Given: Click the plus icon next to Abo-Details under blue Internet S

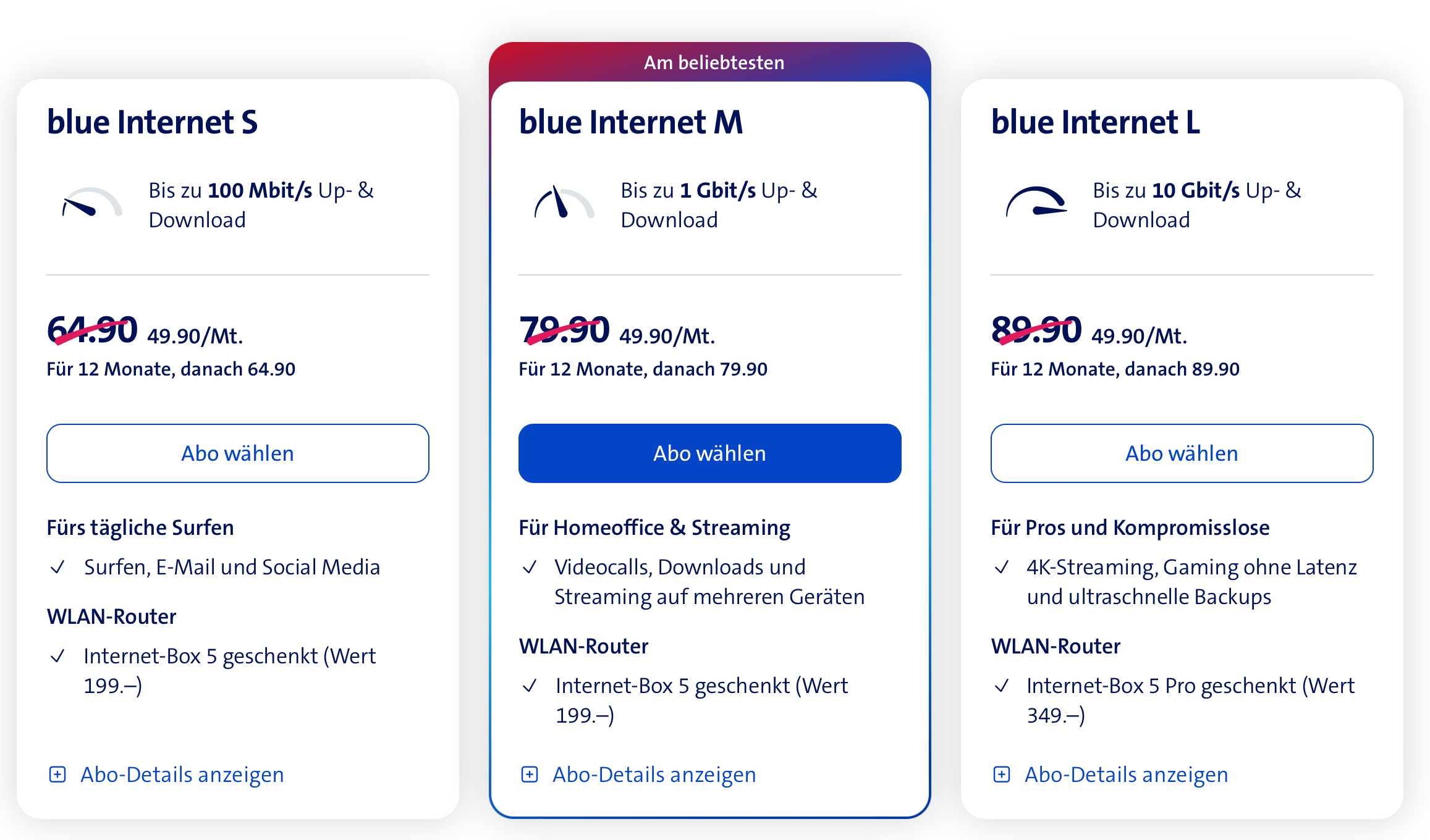Looking at the screenshot, I should click(x=57, y=774).
